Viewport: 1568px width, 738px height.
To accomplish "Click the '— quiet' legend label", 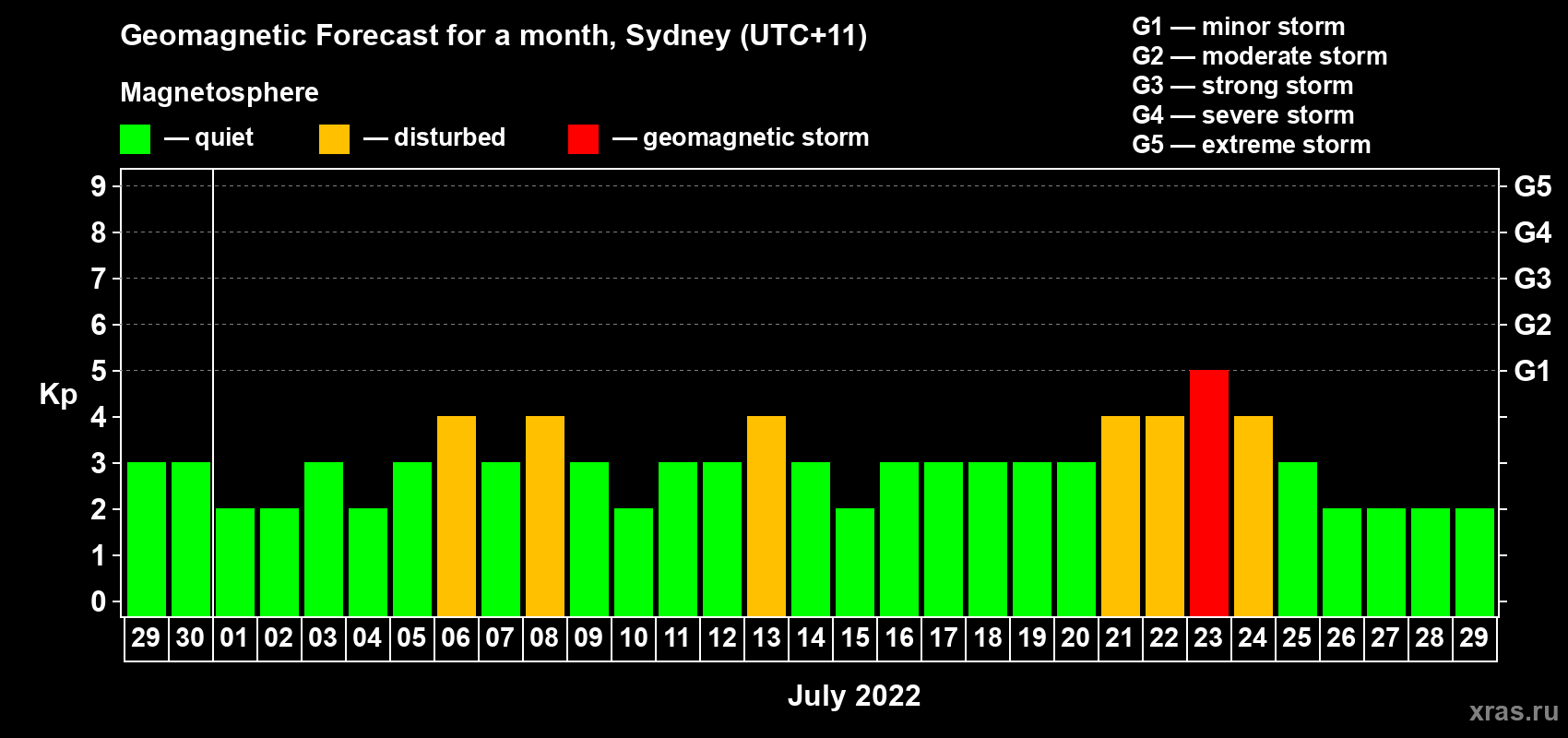I will pos(208,138).
